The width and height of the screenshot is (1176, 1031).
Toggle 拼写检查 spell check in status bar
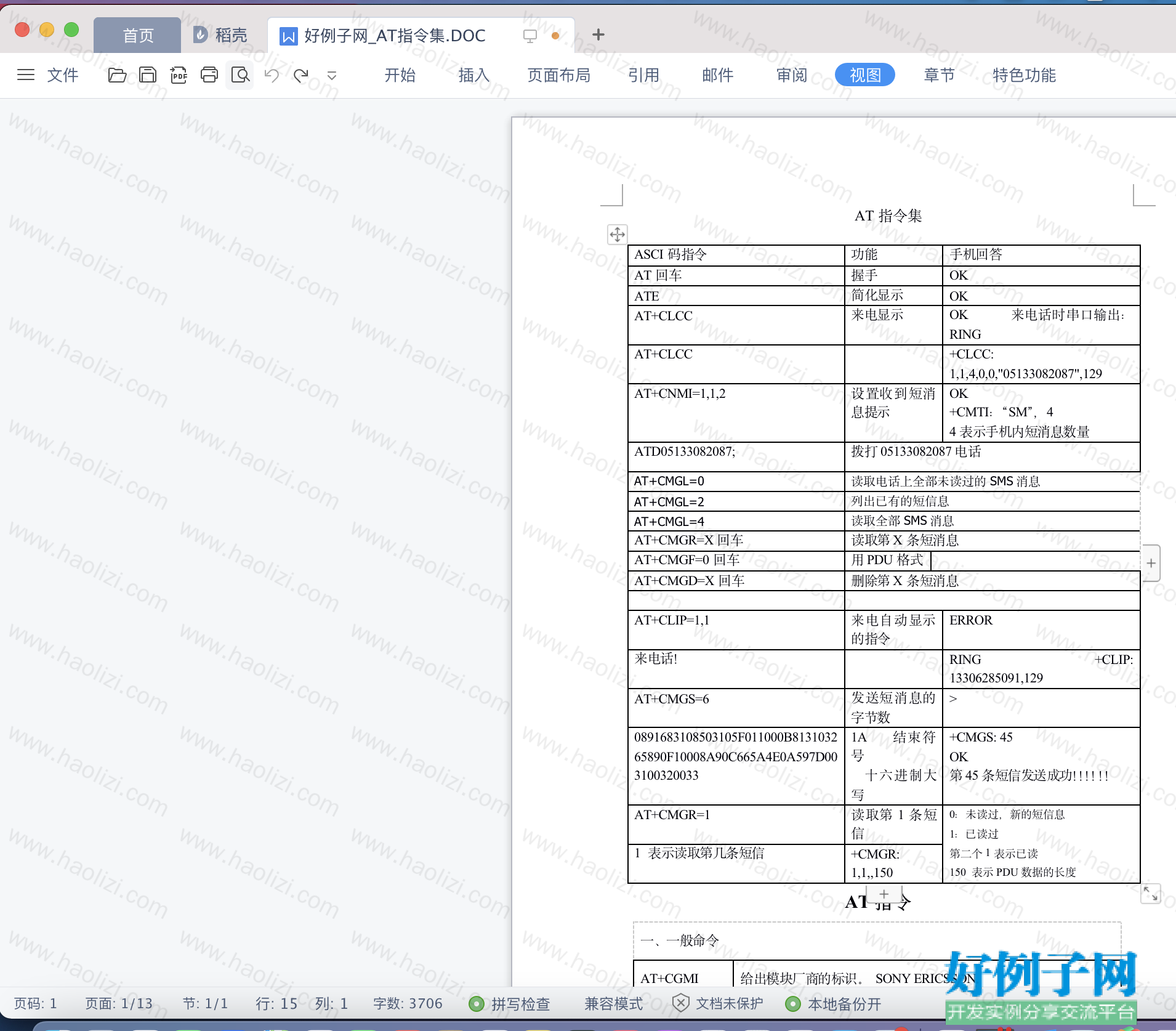509,1004
